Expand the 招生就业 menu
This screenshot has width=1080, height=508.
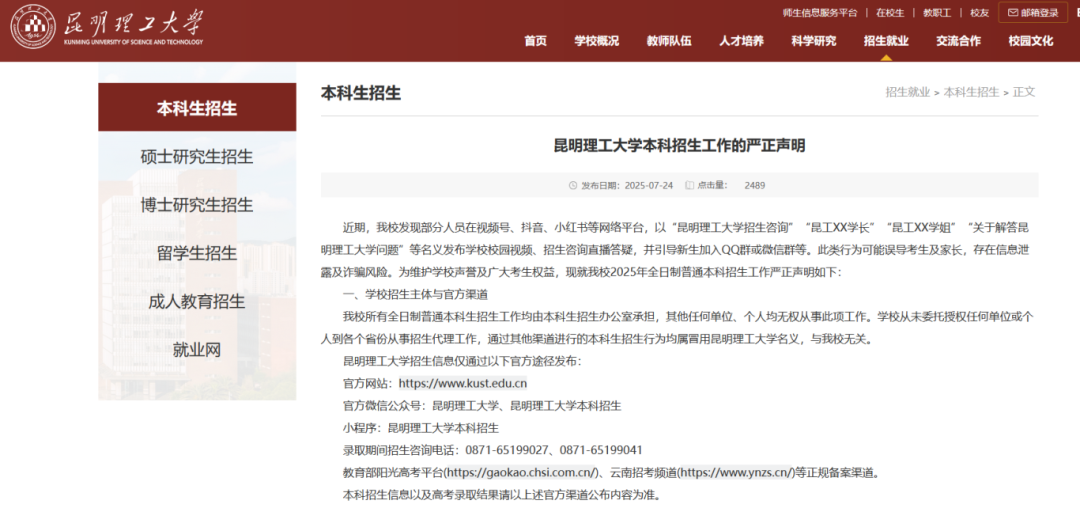coord(886,41)
